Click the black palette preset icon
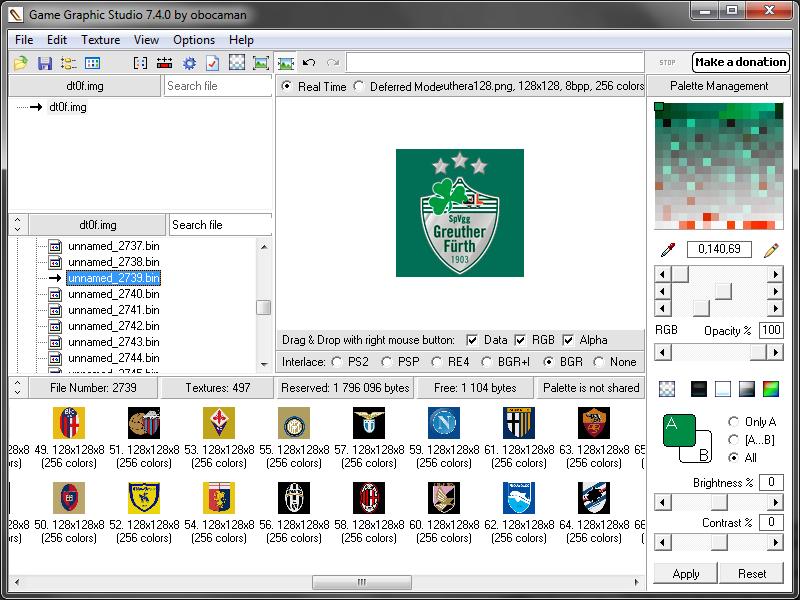This screenshot has width=800, height=600. point(699,389)
